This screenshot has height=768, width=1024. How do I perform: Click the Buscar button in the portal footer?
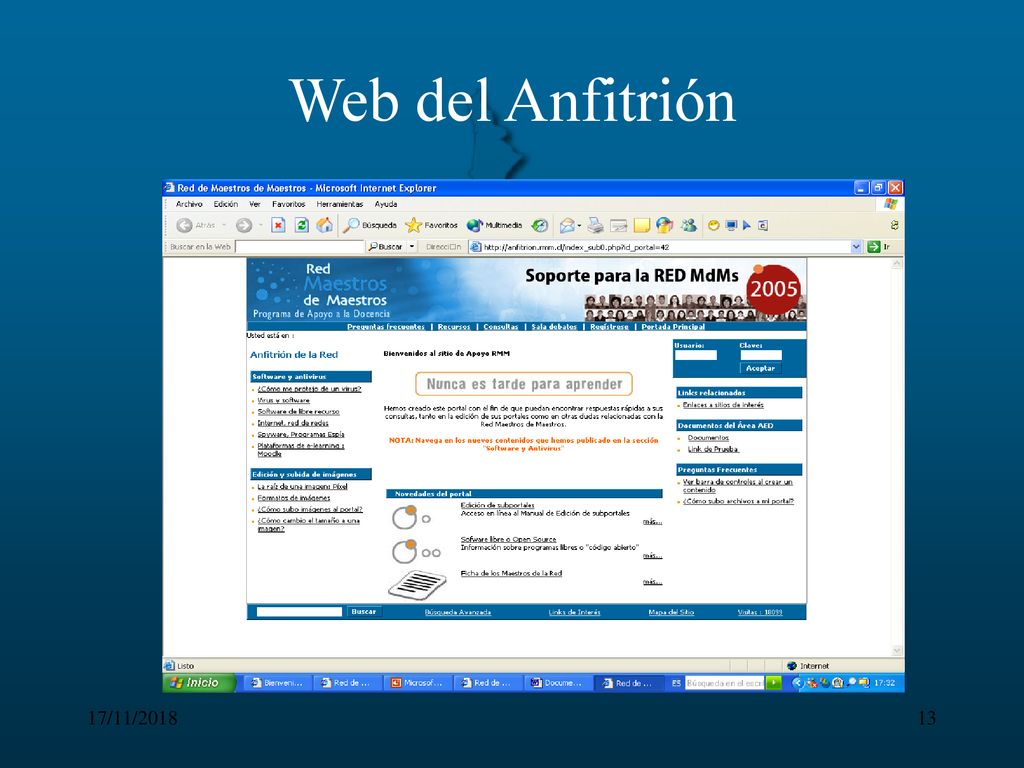[364, 612]
